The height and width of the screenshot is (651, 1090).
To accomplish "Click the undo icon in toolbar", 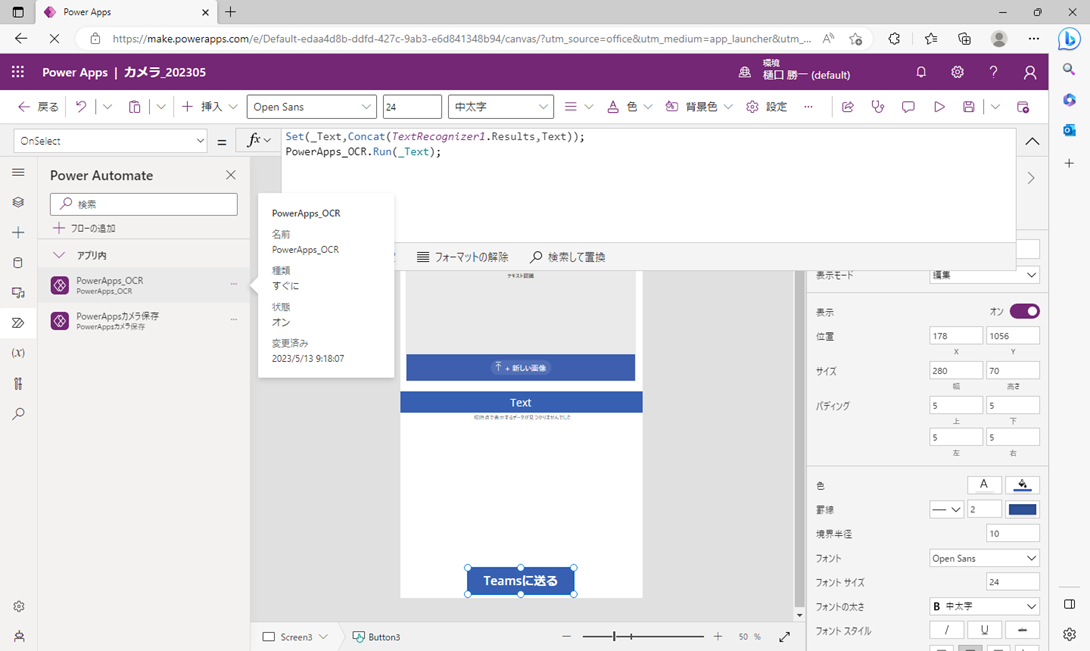I will coord(81,106).
